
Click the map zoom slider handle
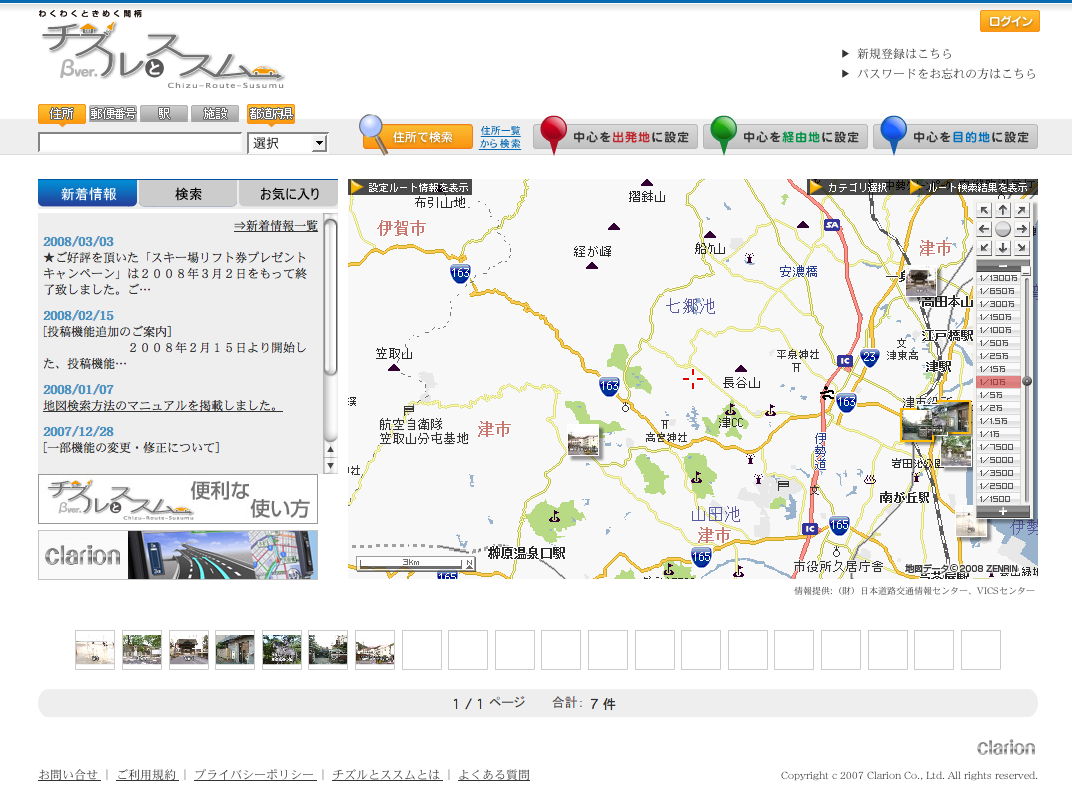click(x=1026, y=381)
